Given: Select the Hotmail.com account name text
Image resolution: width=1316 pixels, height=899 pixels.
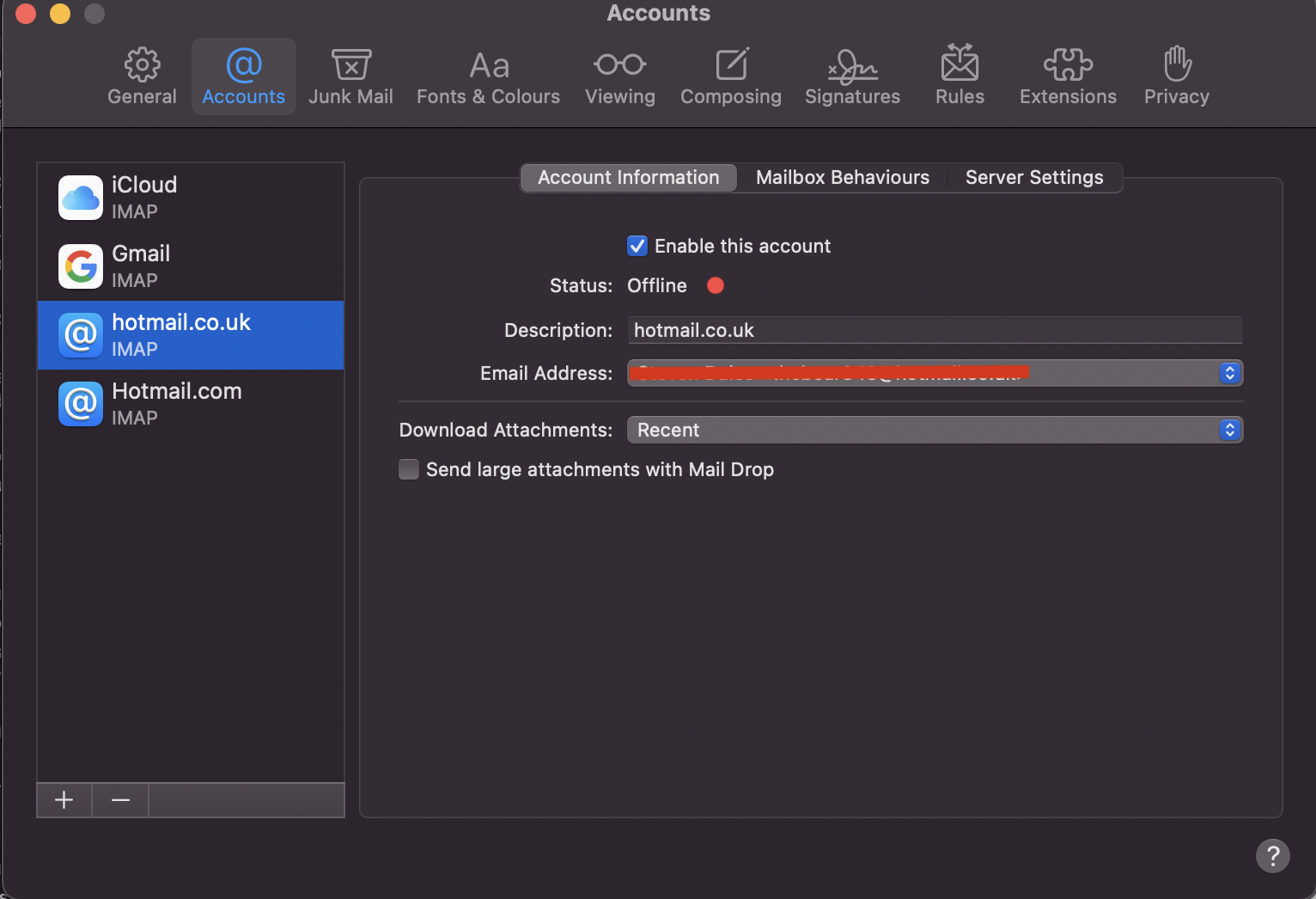Looking at the screenshot, I should coord(177,391).
